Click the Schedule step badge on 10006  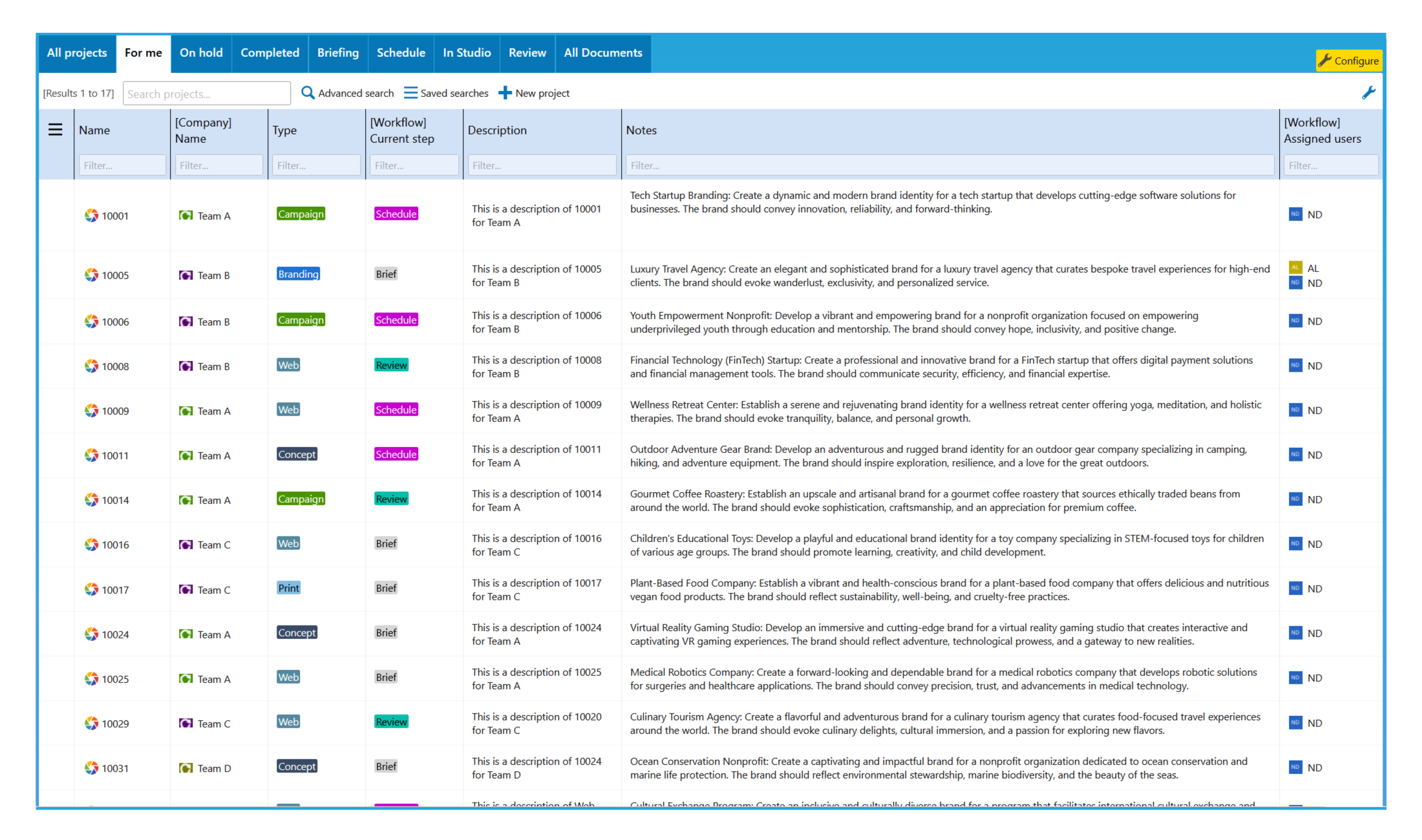tap(396, 320)
